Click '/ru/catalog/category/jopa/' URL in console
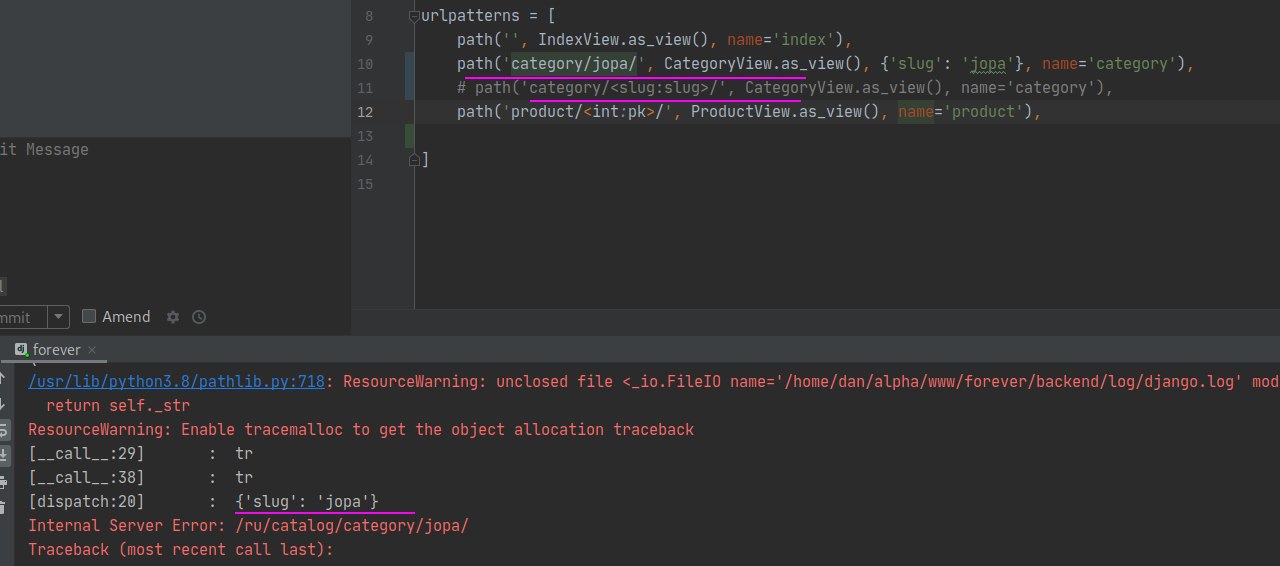The image size is (1280, 566). [x=352, y=525]
